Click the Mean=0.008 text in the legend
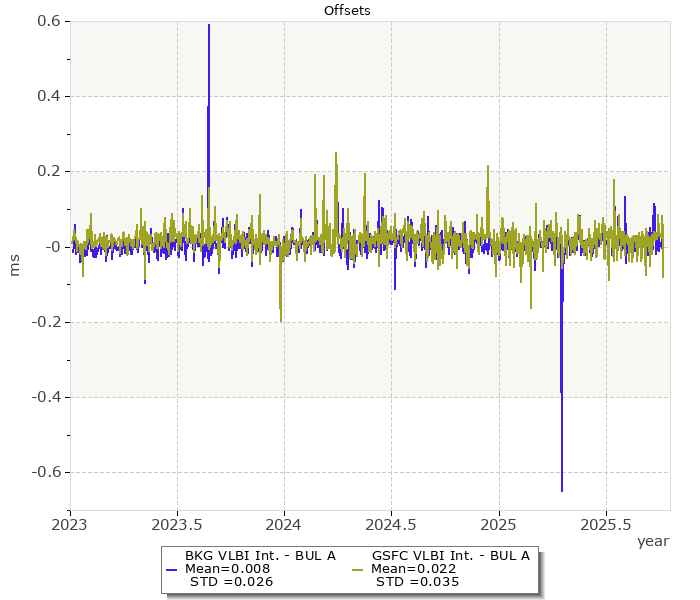This screenshot has height=600, width=700. pyautogui.click(x=228, y=569)
